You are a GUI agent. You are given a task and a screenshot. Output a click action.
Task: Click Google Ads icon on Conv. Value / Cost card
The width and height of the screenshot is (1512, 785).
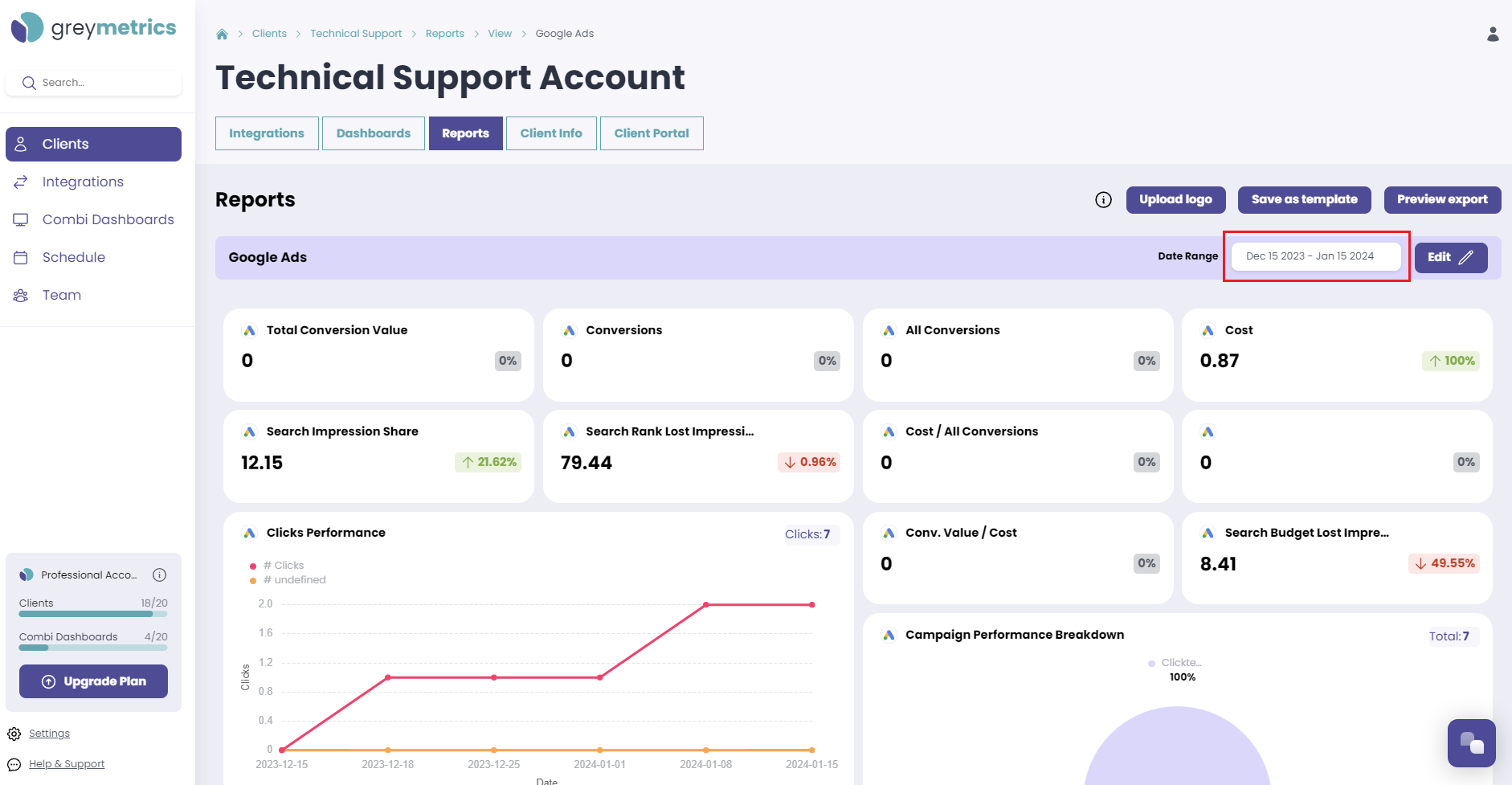(889, 533)
